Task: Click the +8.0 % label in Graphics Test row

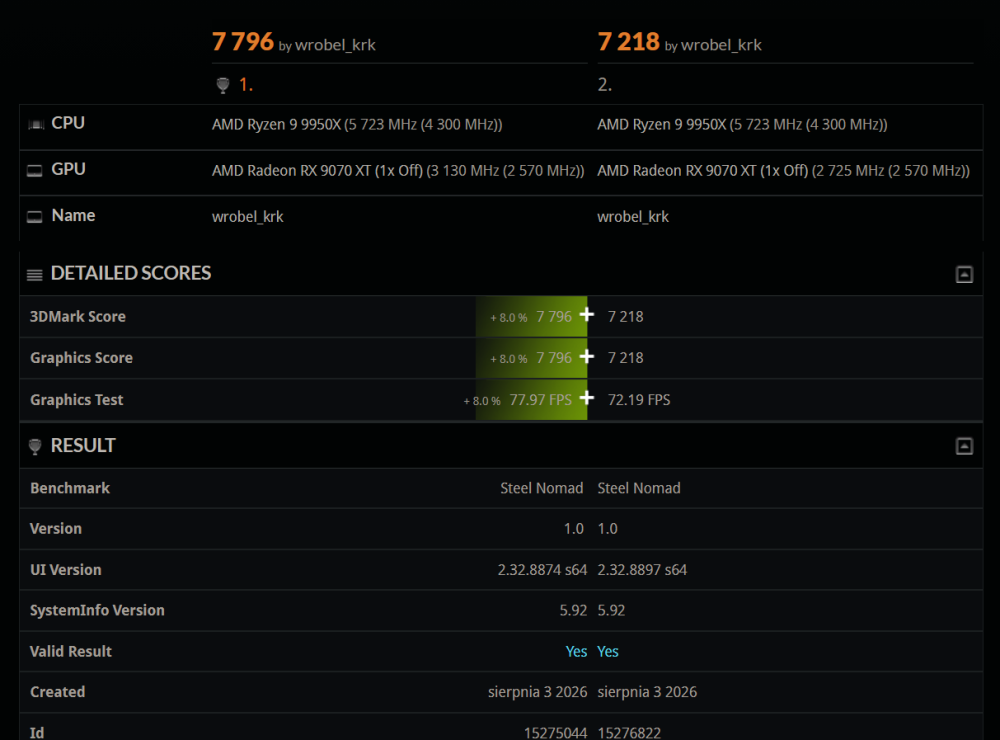Action: [x=482, y=401]
